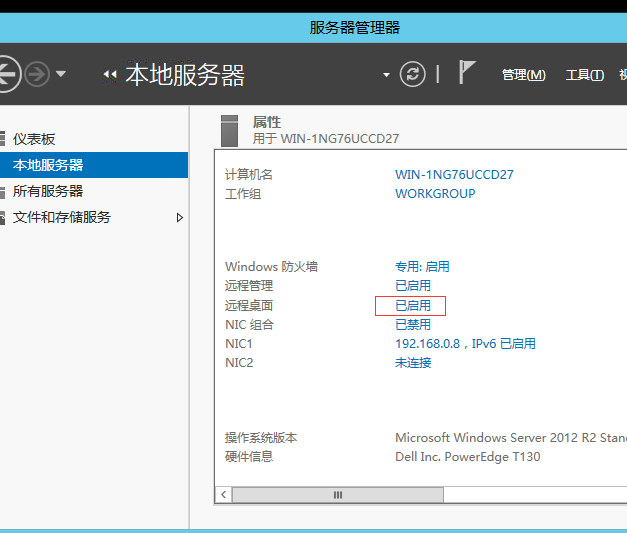Click the horizontal scrollbar left arrow

[x=224, y=495]
